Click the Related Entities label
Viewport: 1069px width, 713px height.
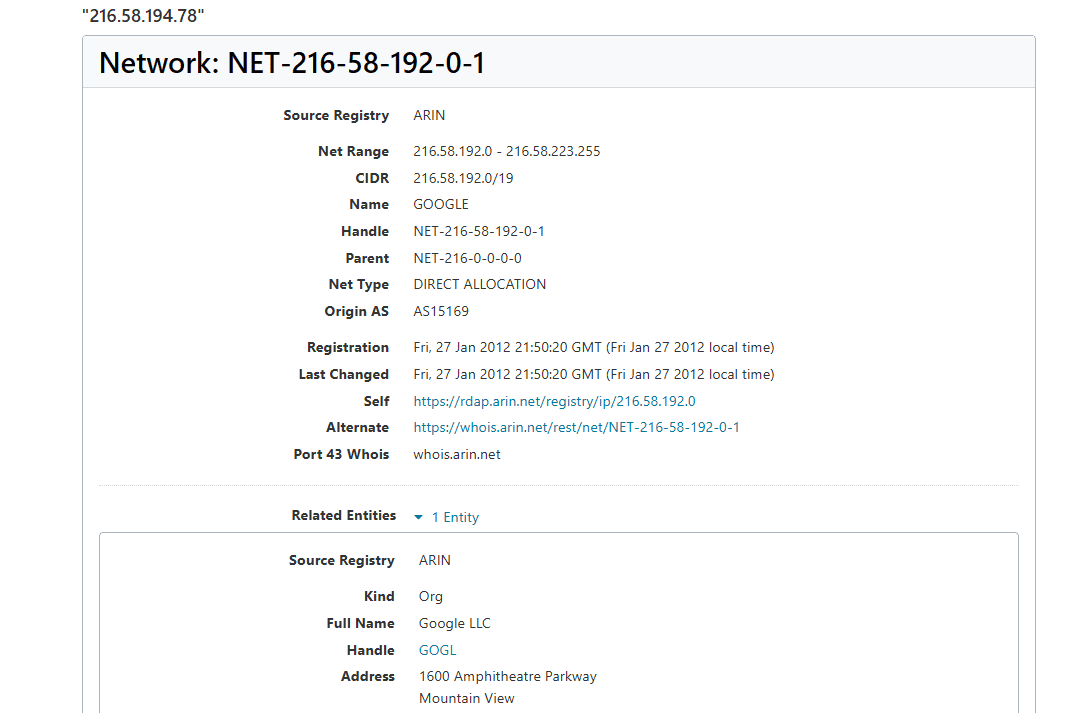pyautogui.click(x=343, y=515)
